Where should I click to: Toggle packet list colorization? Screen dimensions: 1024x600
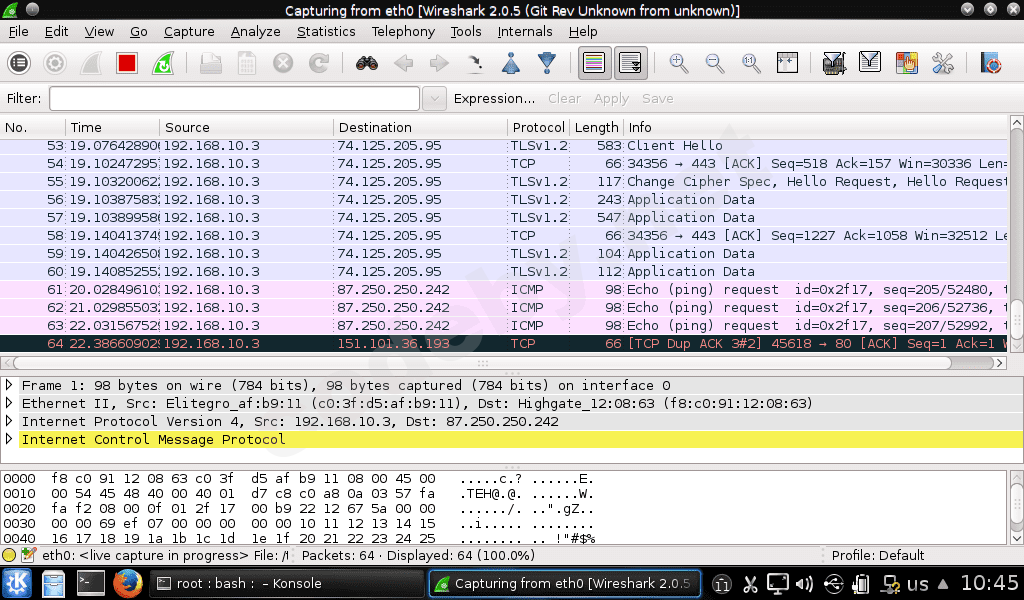tap(593, 63)
